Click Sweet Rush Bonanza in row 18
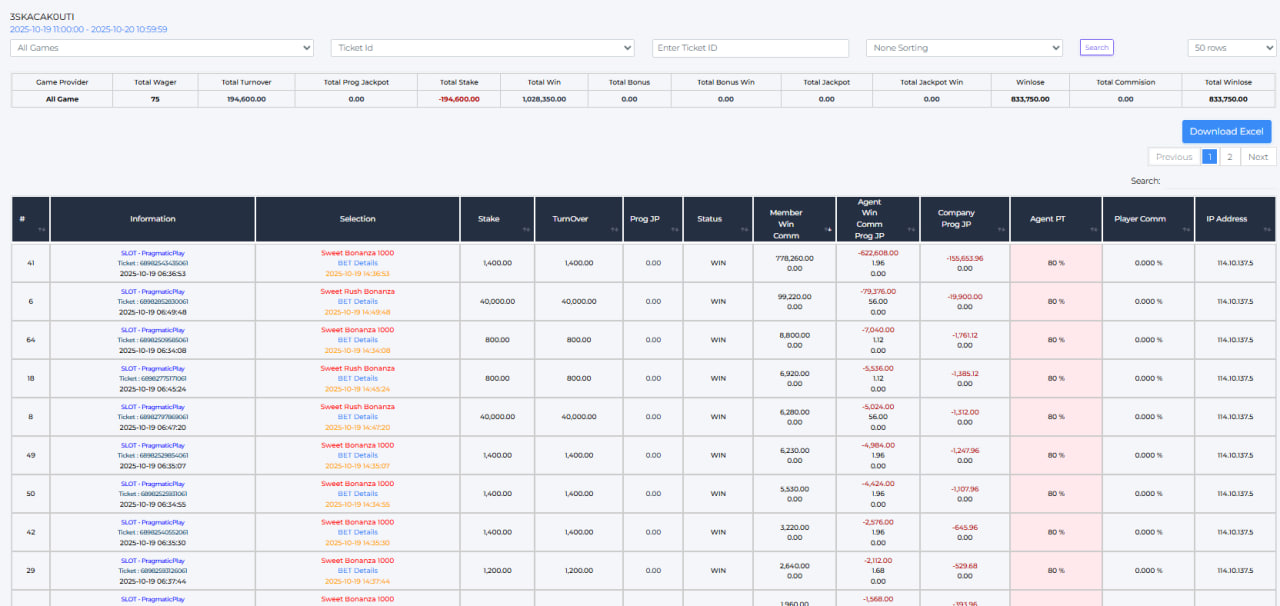This screenshot has width=1280, height=606. [358, 368]
